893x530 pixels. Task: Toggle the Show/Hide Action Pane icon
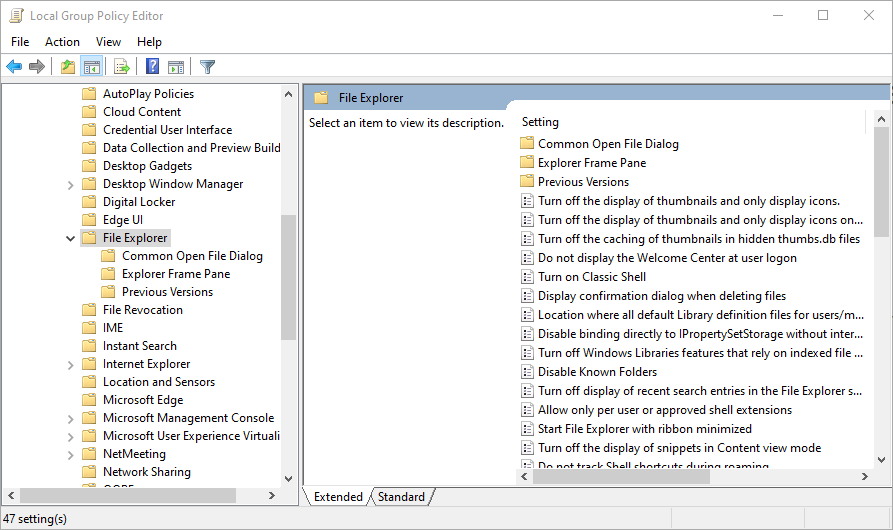(x=176, y=67)
